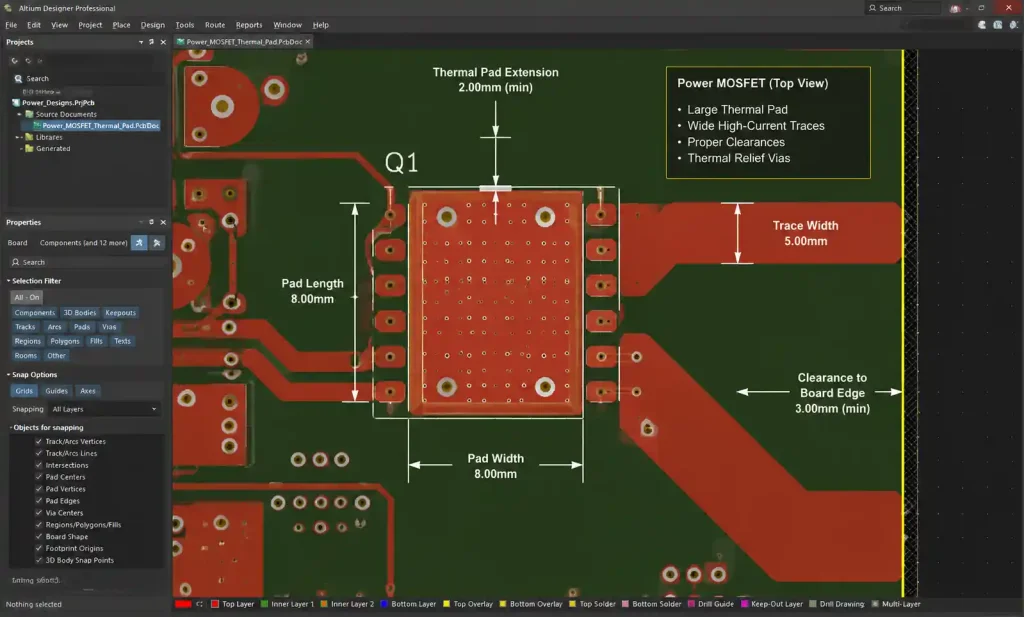Viewport: 1024px width, 617px height.
Task: Open the Design menu
Action: pyautogui.click(x=152, y=25)
